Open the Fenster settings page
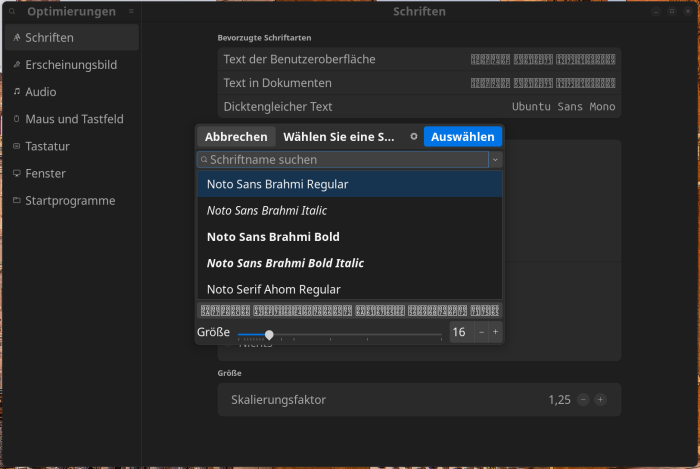Screen dimensions: 700x469 point(72,174)
